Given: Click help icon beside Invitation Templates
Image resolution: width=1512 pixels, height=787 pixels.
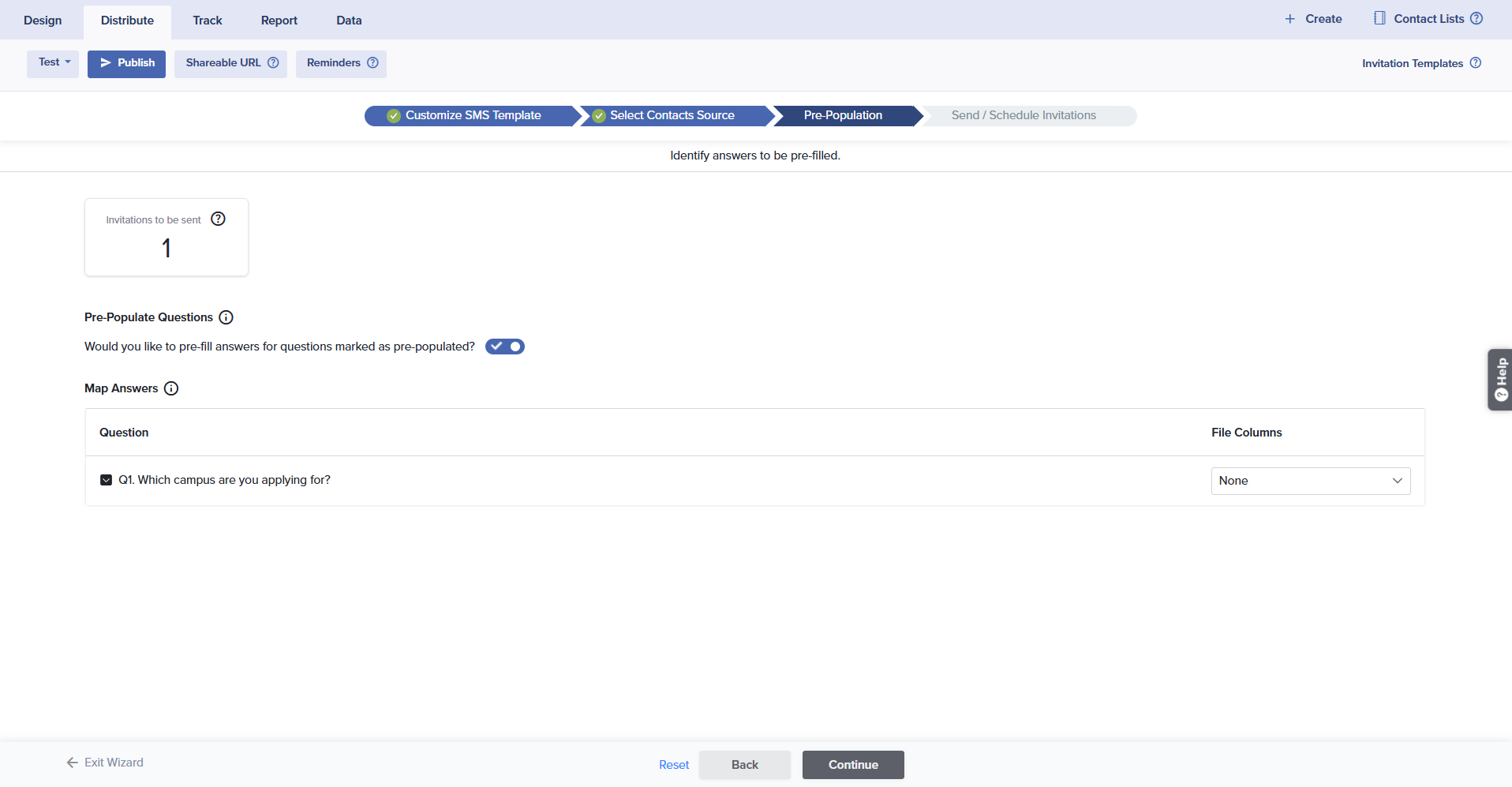Looking at the screenshot, I should click(1476, 63).
